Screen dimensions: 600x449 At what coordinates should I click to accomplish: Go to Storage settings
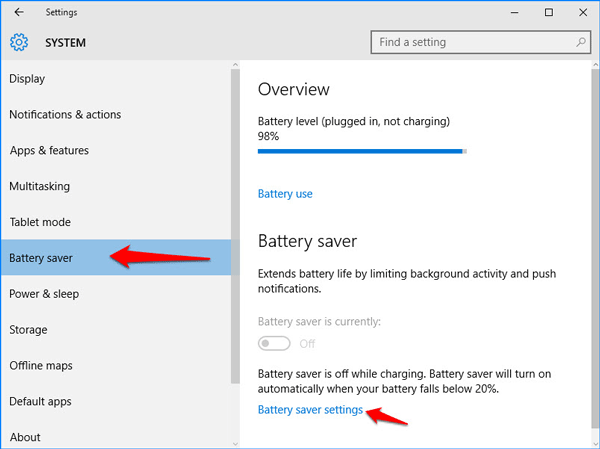pyautogui.click(x=29, y=330)
